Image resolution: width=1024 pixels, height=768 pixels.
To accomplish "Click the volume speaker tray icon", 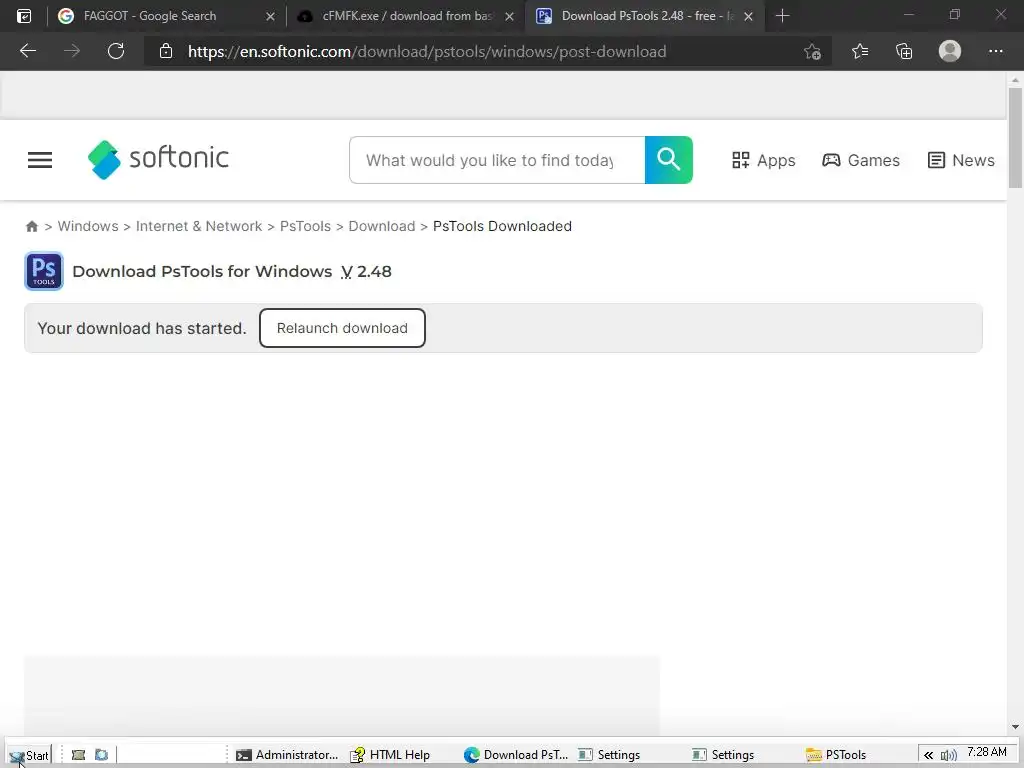I will [x=949, y=756].
